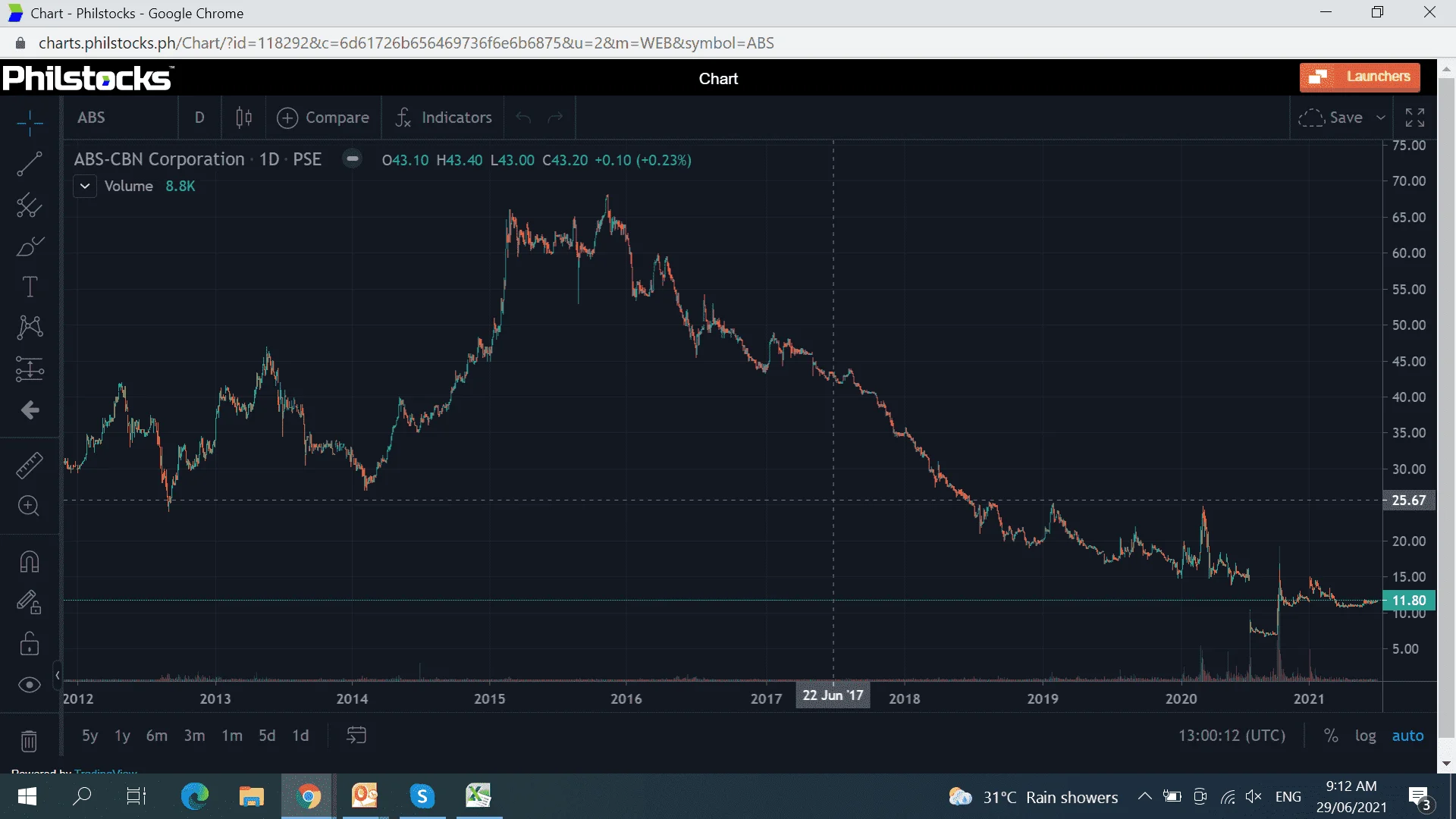Lock all drawing tools
1456x819 pixels.
click(30, 645)
